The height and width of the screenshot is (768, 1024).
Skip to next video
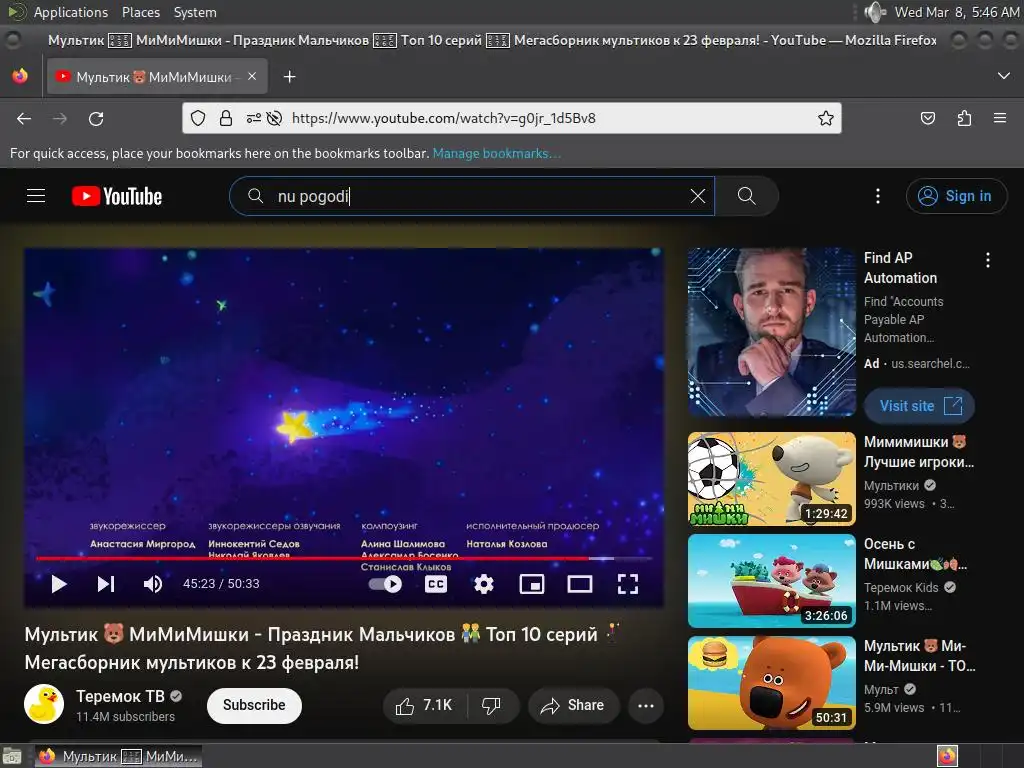106,584
